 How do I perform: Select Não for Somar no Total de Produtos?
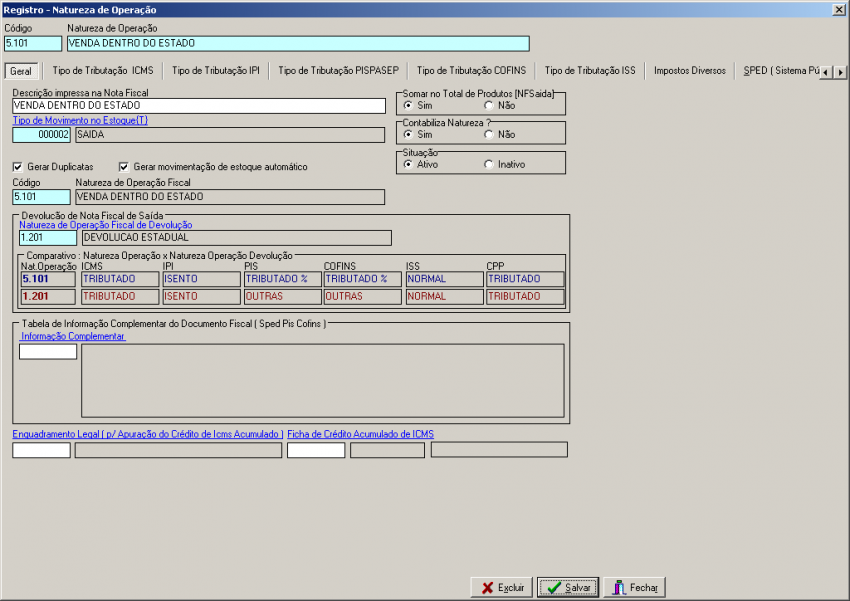tap(489, 105)
